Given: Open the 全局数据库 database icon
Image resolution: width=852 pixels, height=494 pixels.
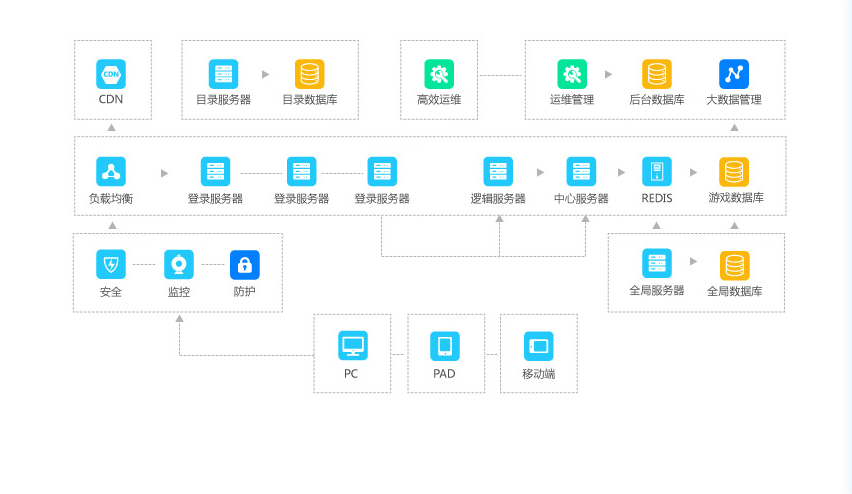Looking at the screenshot, I should tap(735, 265).
